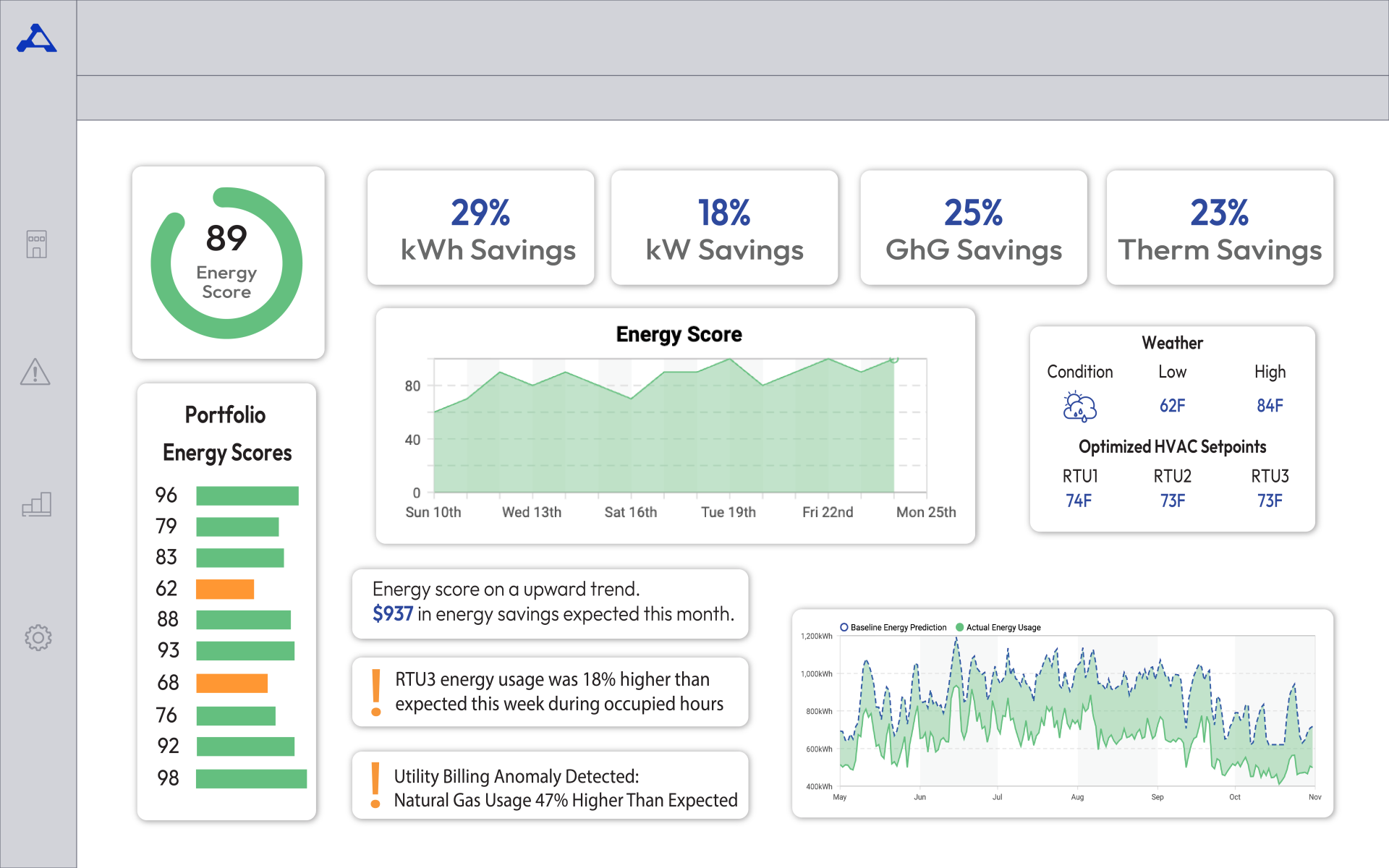Viewport: 1389px width, 868px height.
Task: Click the orange exclamation on RTU3 alert
Action: pyautogui.click(x=376, y=692)
